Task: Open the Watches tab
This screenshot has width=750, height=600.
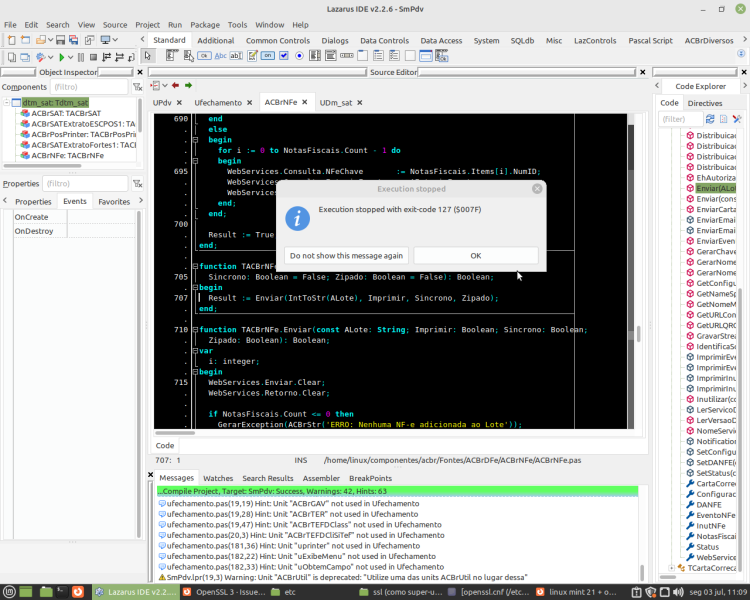Action: click(x=218, y=478)
